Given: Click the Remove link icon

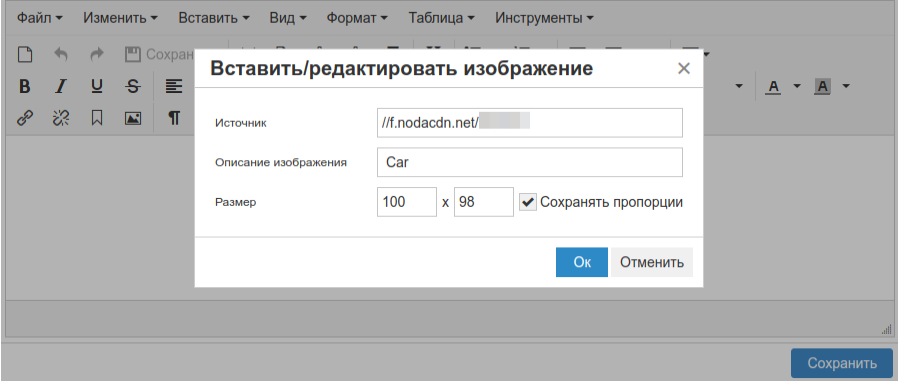Looking at the screenshot, I should [x=61, y=118].
